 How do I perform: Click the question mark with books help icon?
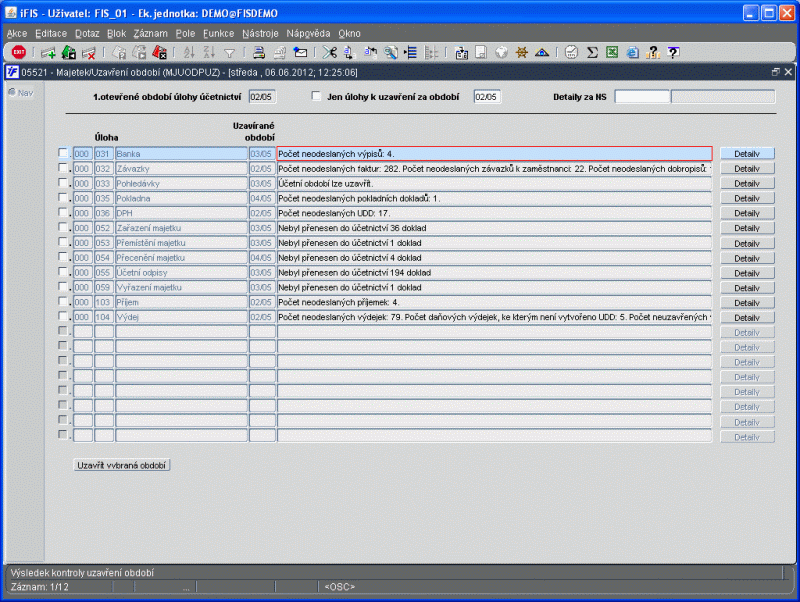coord(653,53)
